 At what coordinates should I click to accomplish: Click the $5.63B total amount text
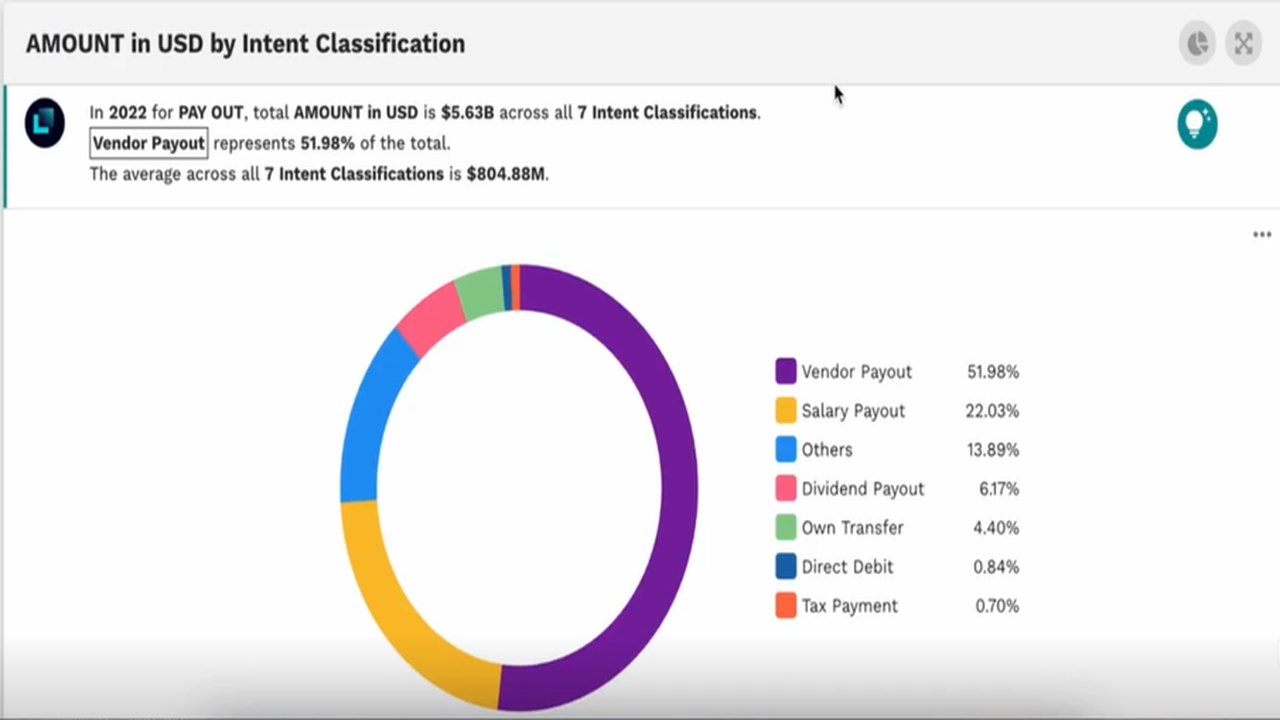click(x=467, y=113)
